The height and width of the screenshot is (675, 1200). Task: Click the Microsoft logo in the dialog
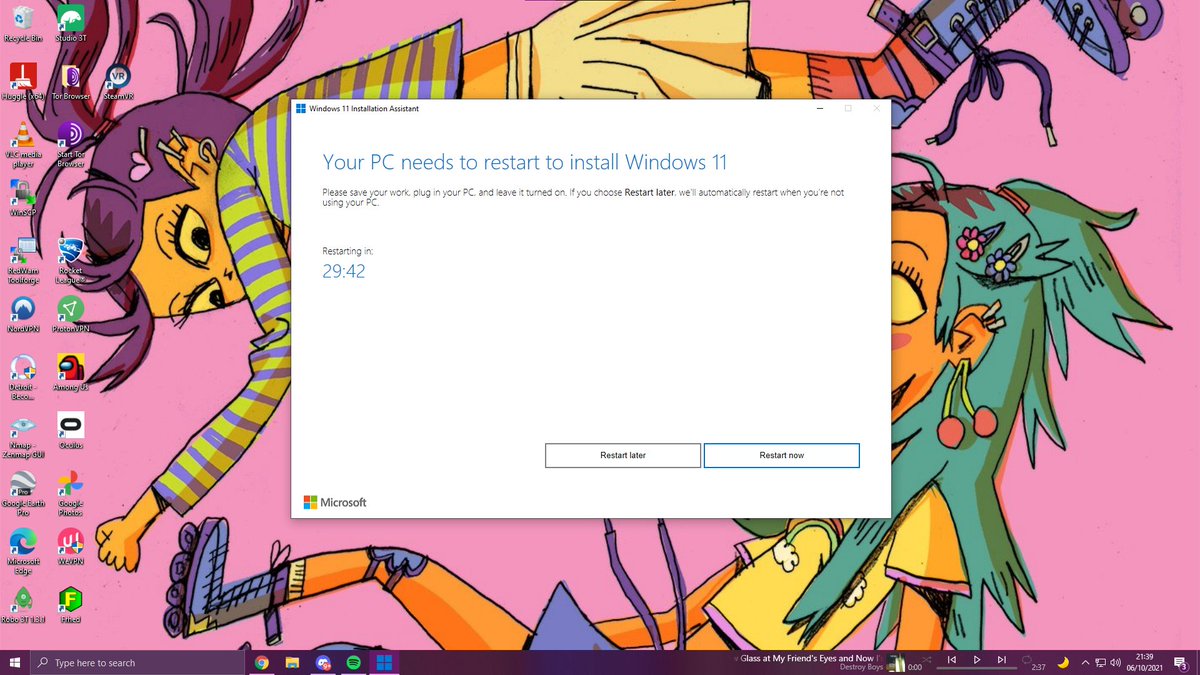[x=335, y=502]
